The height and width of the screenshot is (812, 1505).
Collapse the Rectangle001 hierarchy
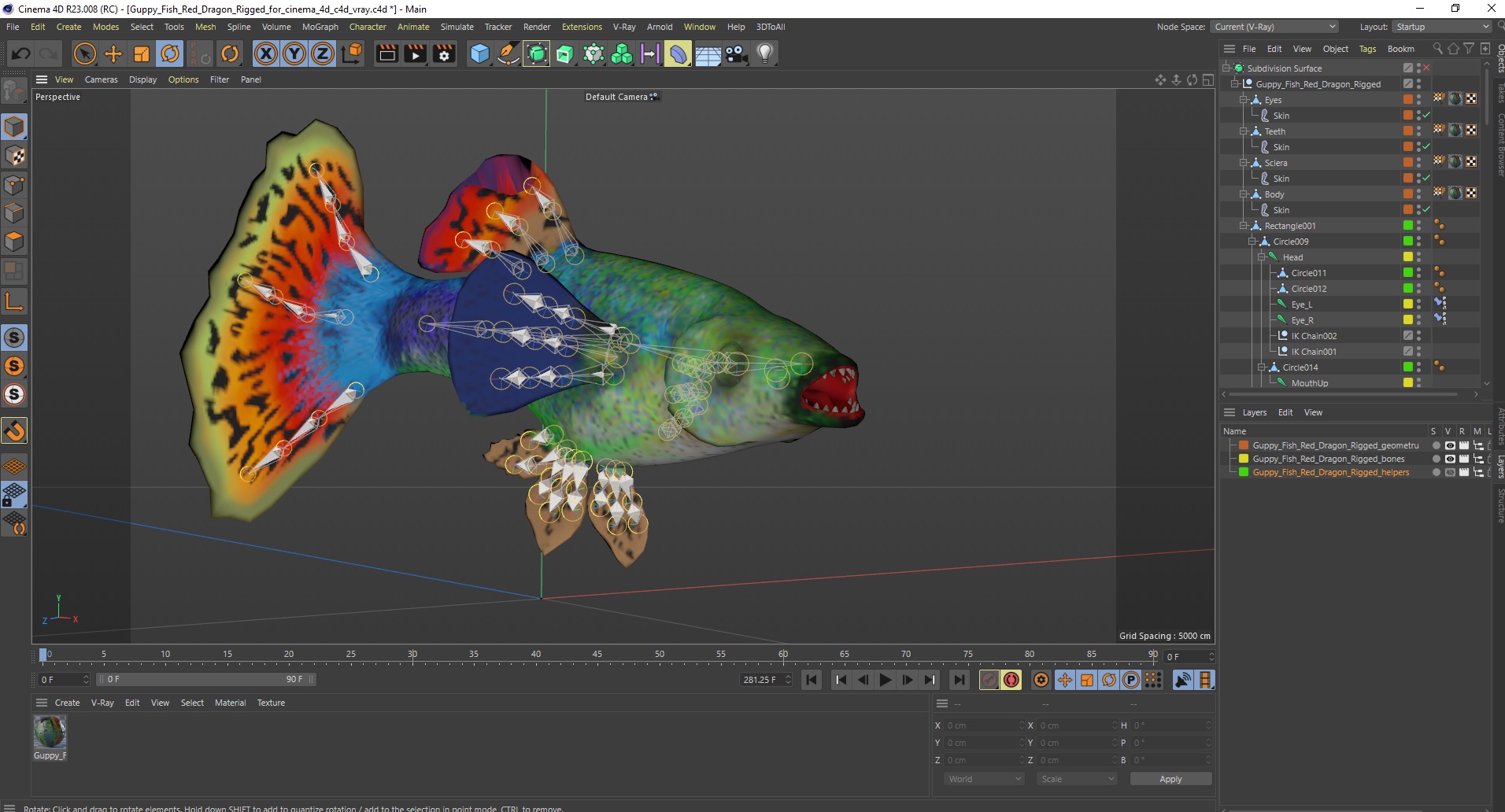1243,226
